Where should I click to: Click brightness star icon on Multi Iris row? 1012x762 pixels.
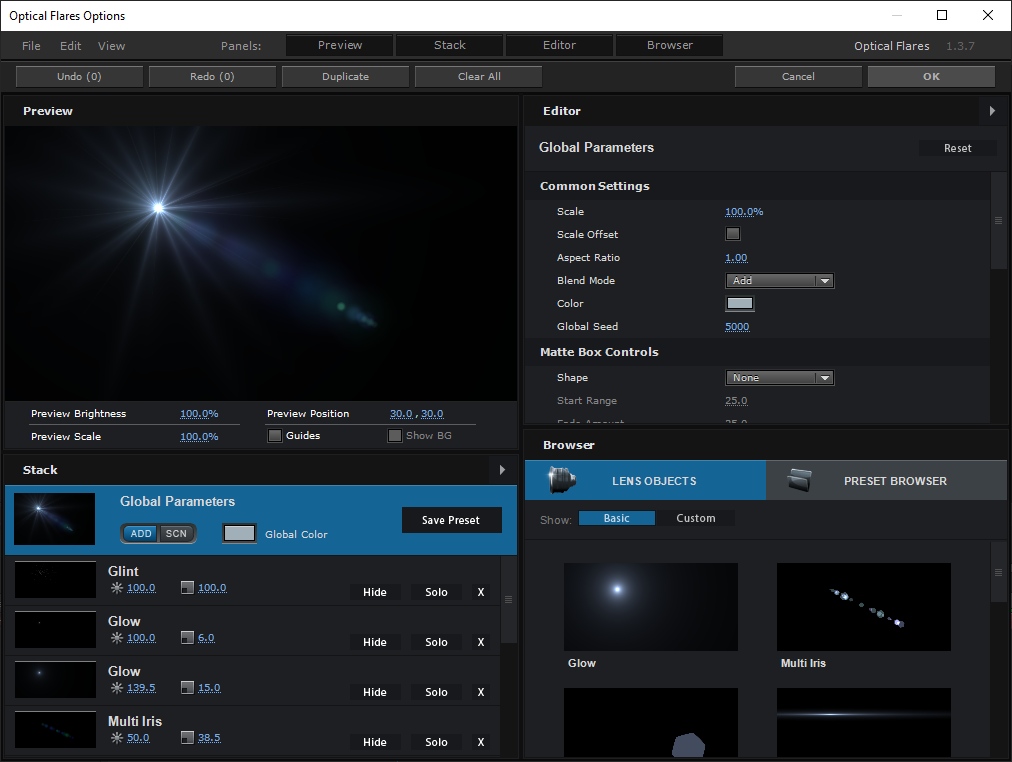tap(117, 737)
